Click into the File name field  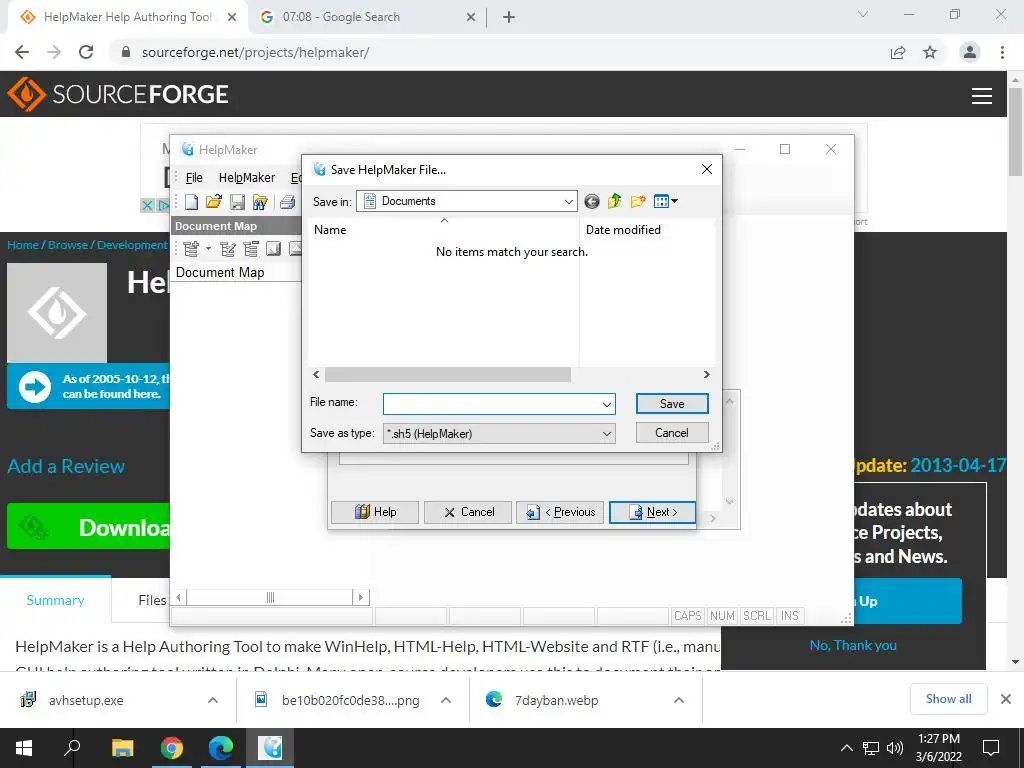(491, 404)
